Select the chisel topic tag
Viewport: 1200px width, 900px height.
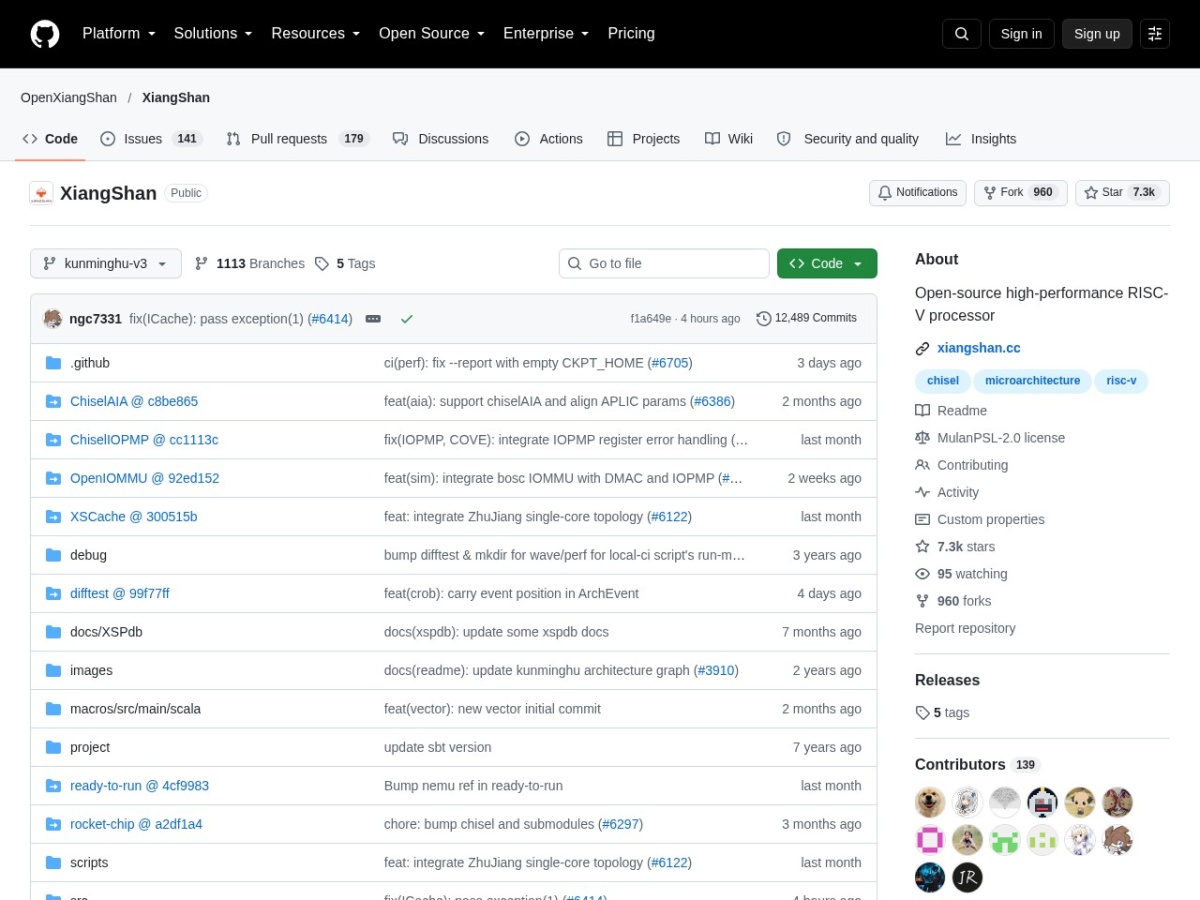coord(943,381)
